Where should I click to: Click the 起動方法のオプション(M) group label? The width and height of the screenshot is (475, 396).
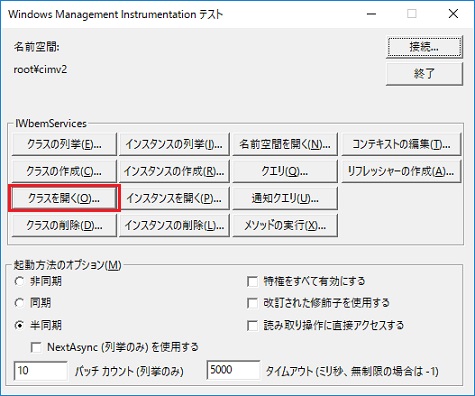point(67,265)
